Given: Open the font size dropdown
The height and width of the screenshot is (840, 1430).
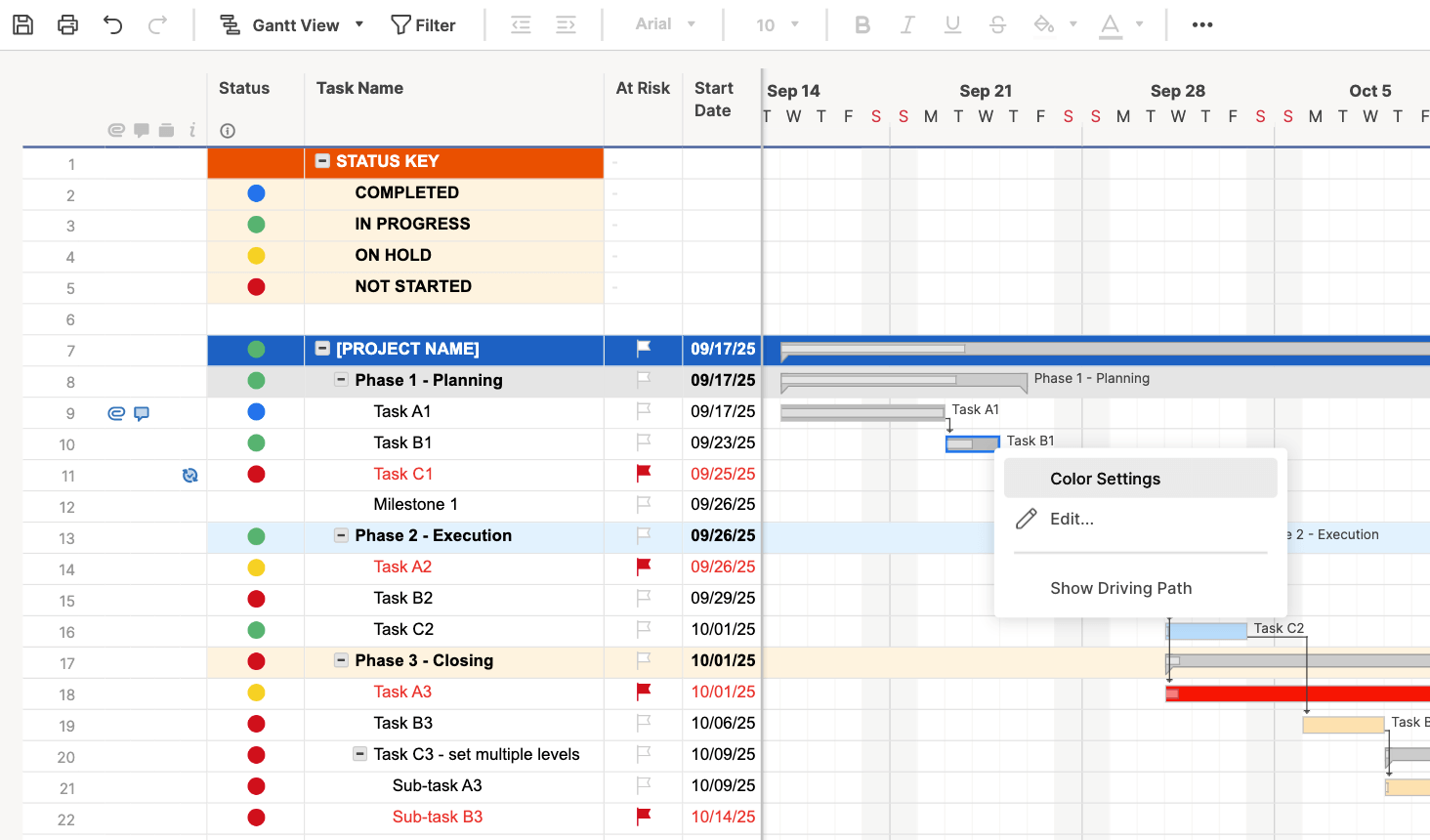Looking at the screenshot, I should pyautogui.click(x=778, y=25).
